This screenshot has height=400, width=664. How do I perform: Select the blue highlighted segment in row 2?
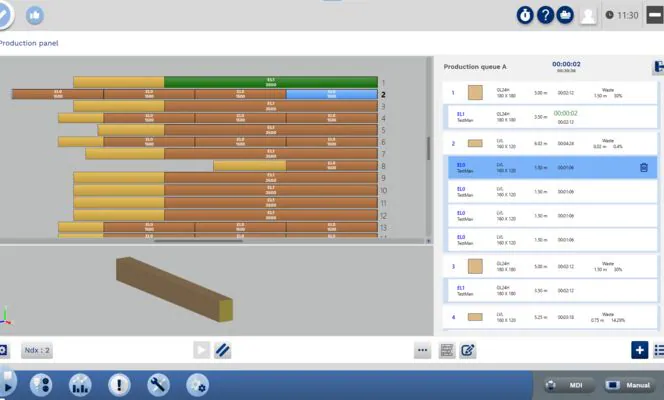[x=331, y=94]
